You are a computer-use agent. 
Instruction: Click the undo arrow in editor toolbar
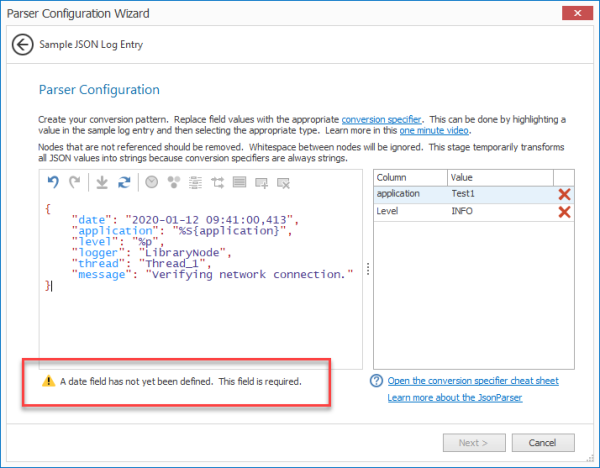pos(53,182)
